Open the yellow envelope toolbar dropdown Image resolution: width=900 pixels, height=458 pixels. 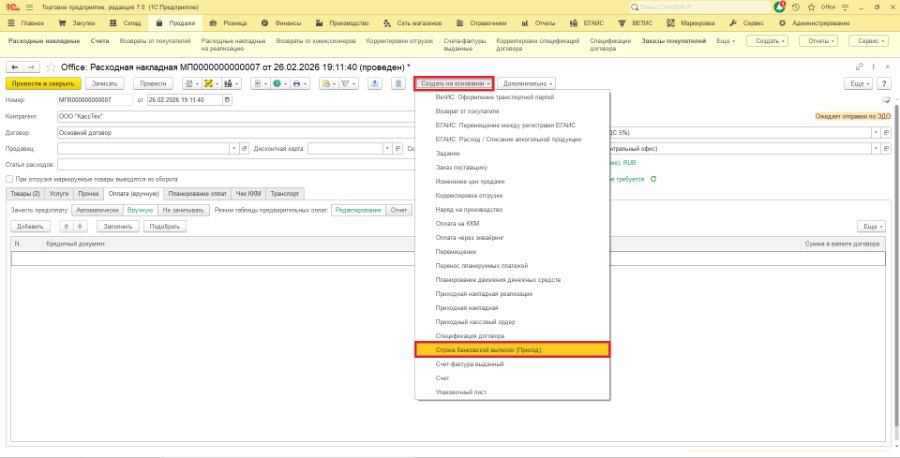click(x=328, y=84)
